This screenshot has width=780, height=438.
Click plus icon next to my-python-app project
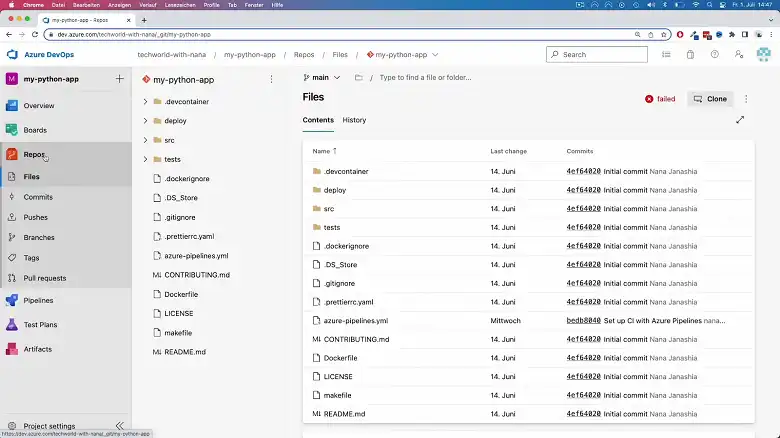pyautogui.click(x=119, y=79)
